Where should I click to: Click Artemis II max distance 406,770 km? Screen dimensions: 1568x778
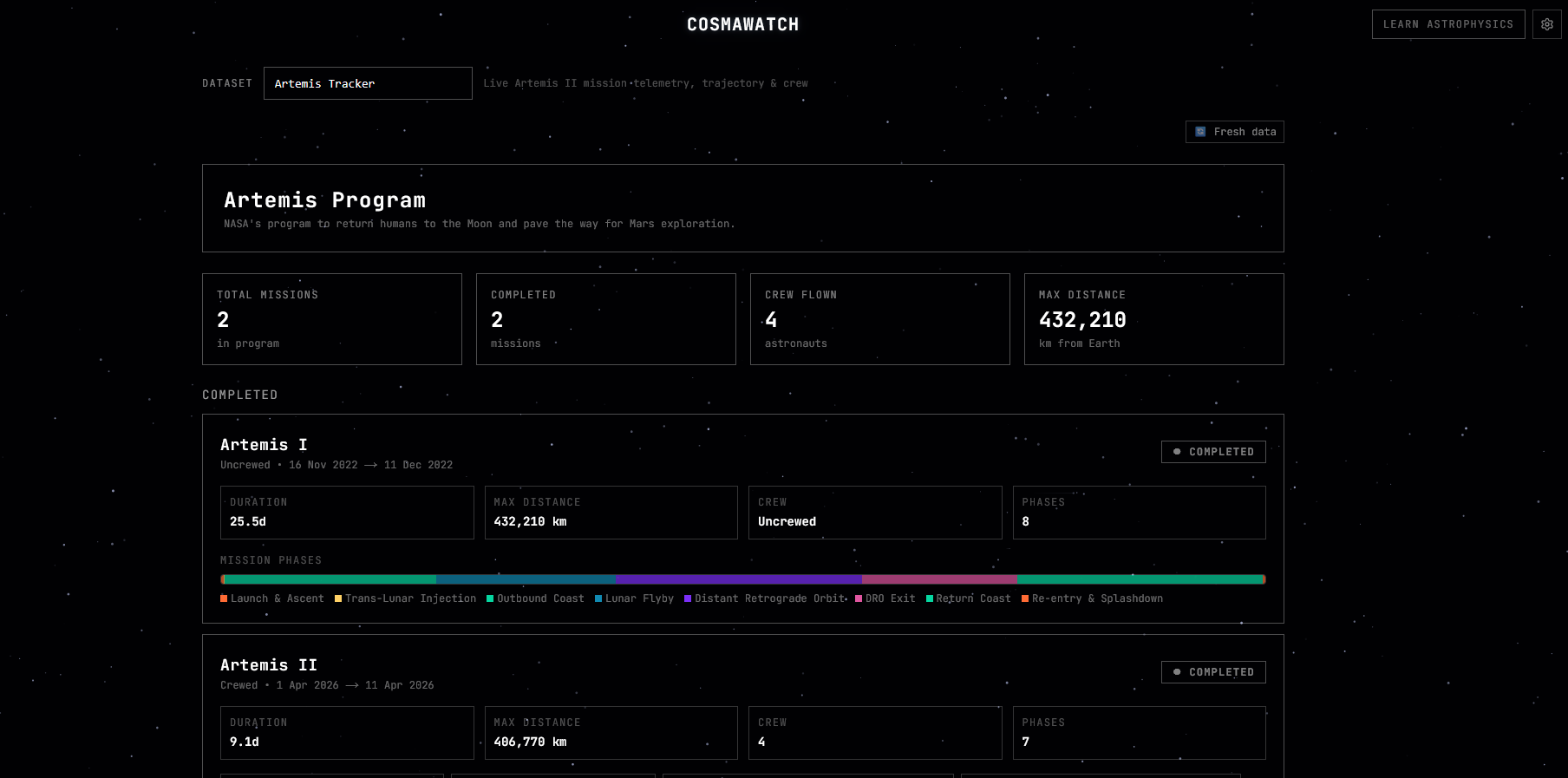(x=530, y=742)
